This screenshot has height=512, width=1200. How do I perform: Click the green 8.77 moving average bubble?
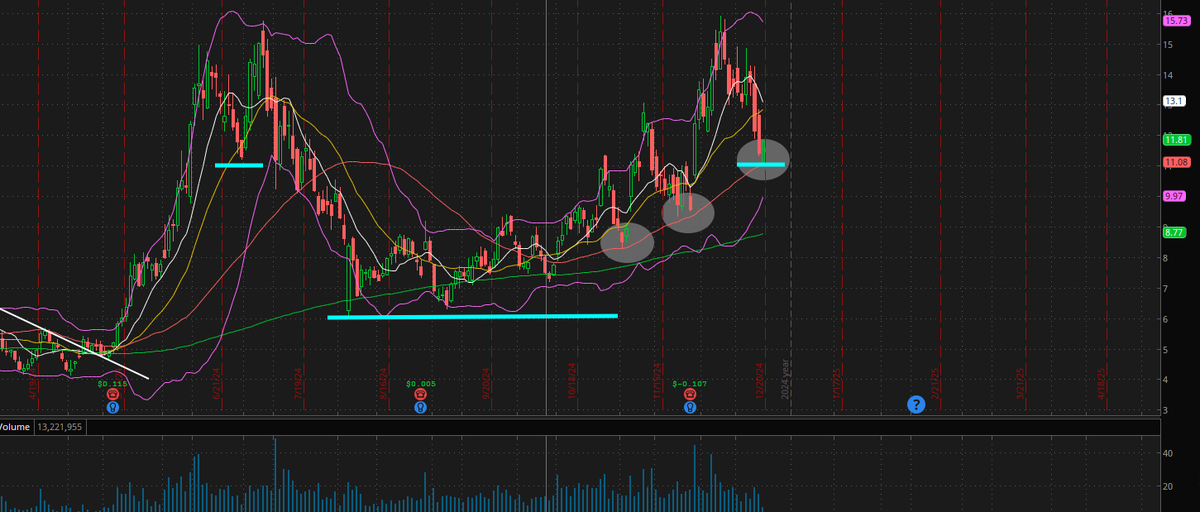1174,232
